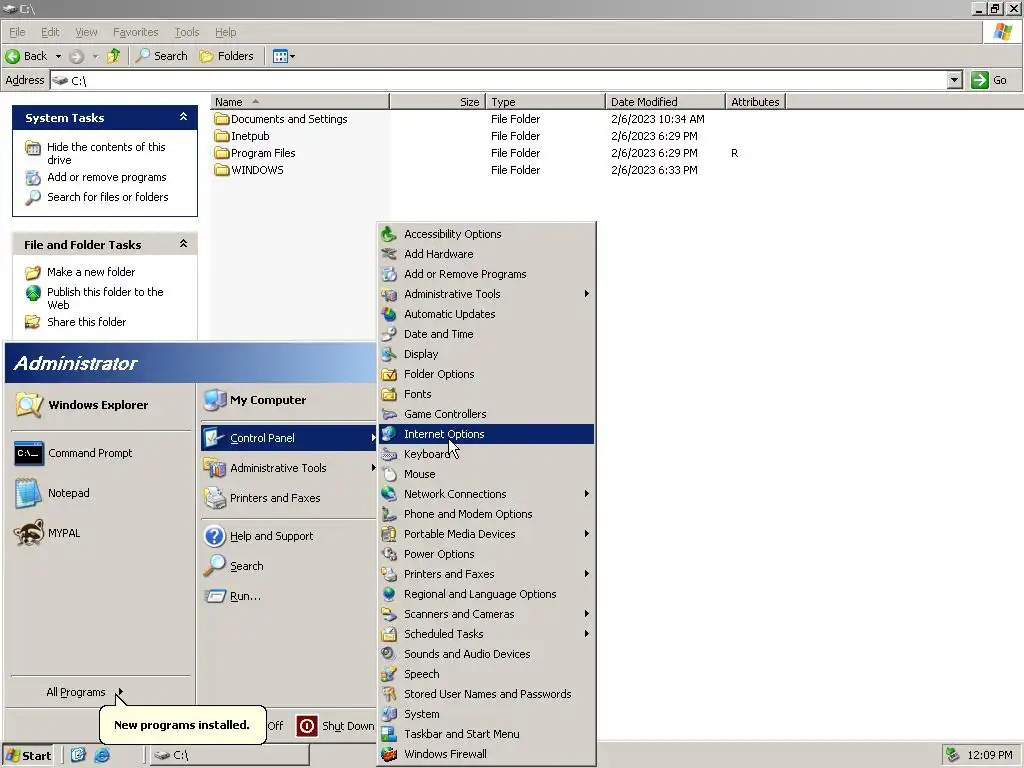Open Folder Options entry

(x=487, y=374)
